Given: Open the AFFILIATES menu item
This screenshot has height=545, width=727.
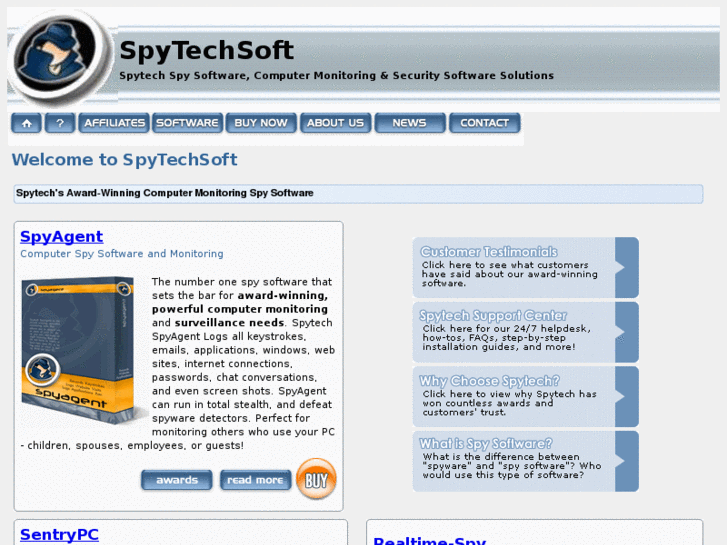Looking at the screenshot, I should 114,123.
